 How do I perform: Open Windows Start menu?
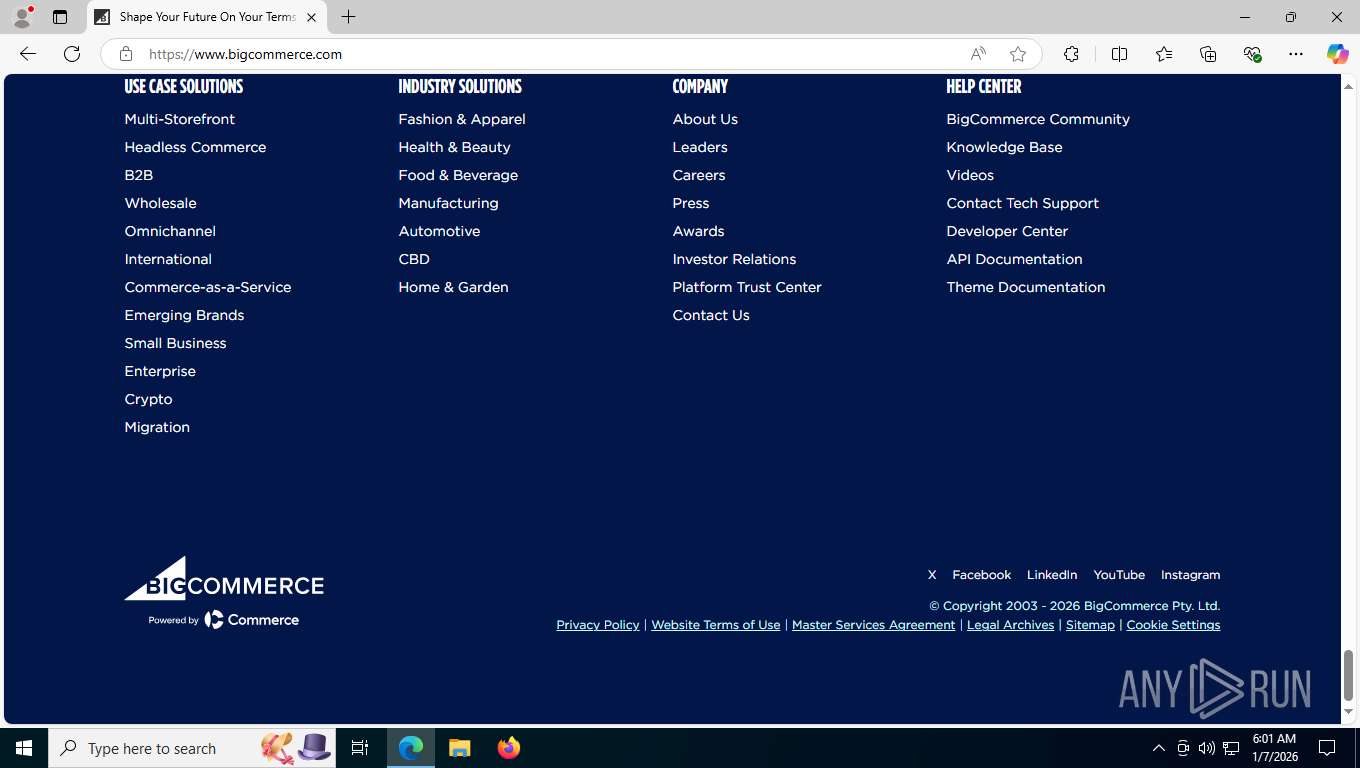(x=24, y=748)
